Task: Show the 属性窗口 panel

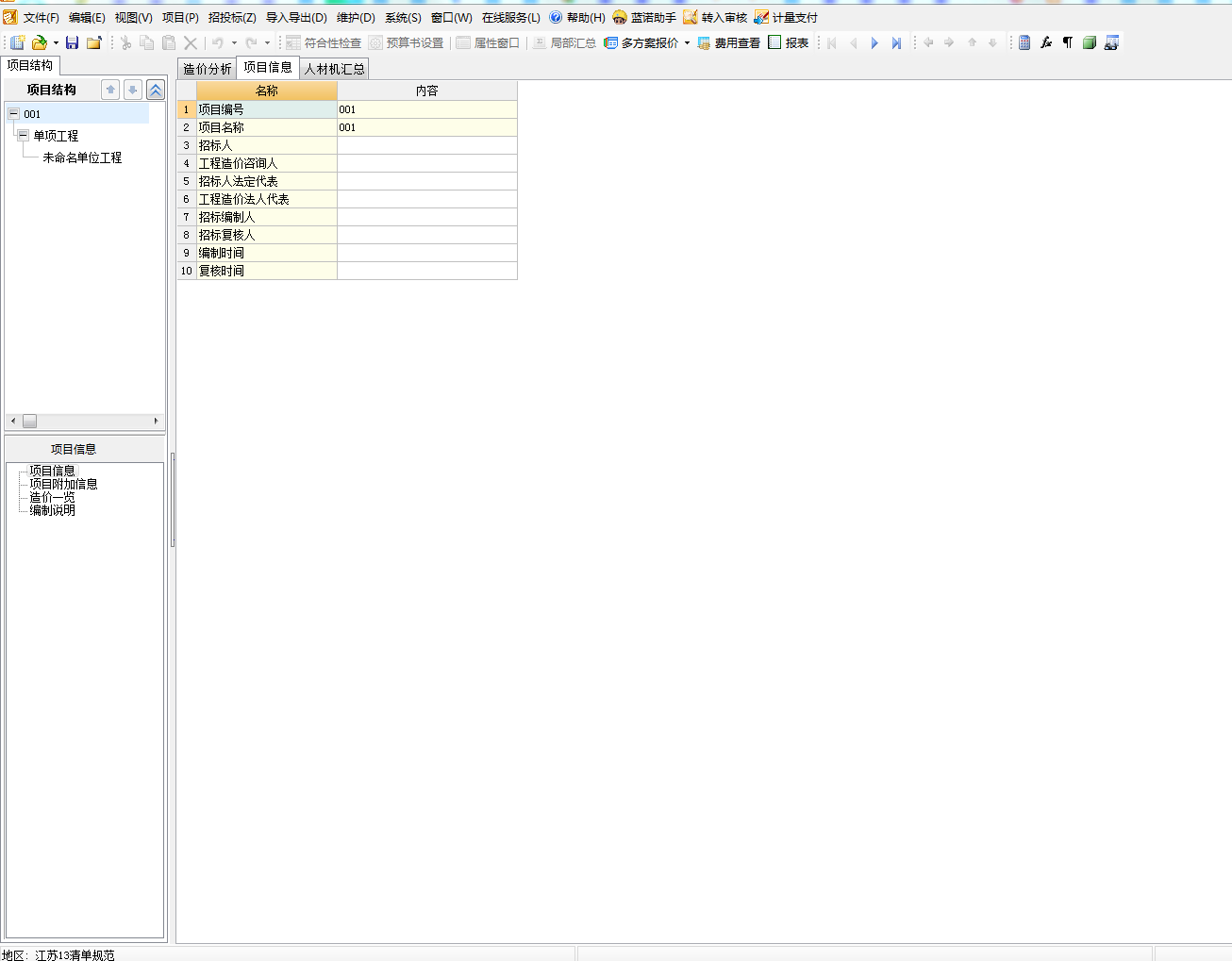Action: [x=488, y=42]
